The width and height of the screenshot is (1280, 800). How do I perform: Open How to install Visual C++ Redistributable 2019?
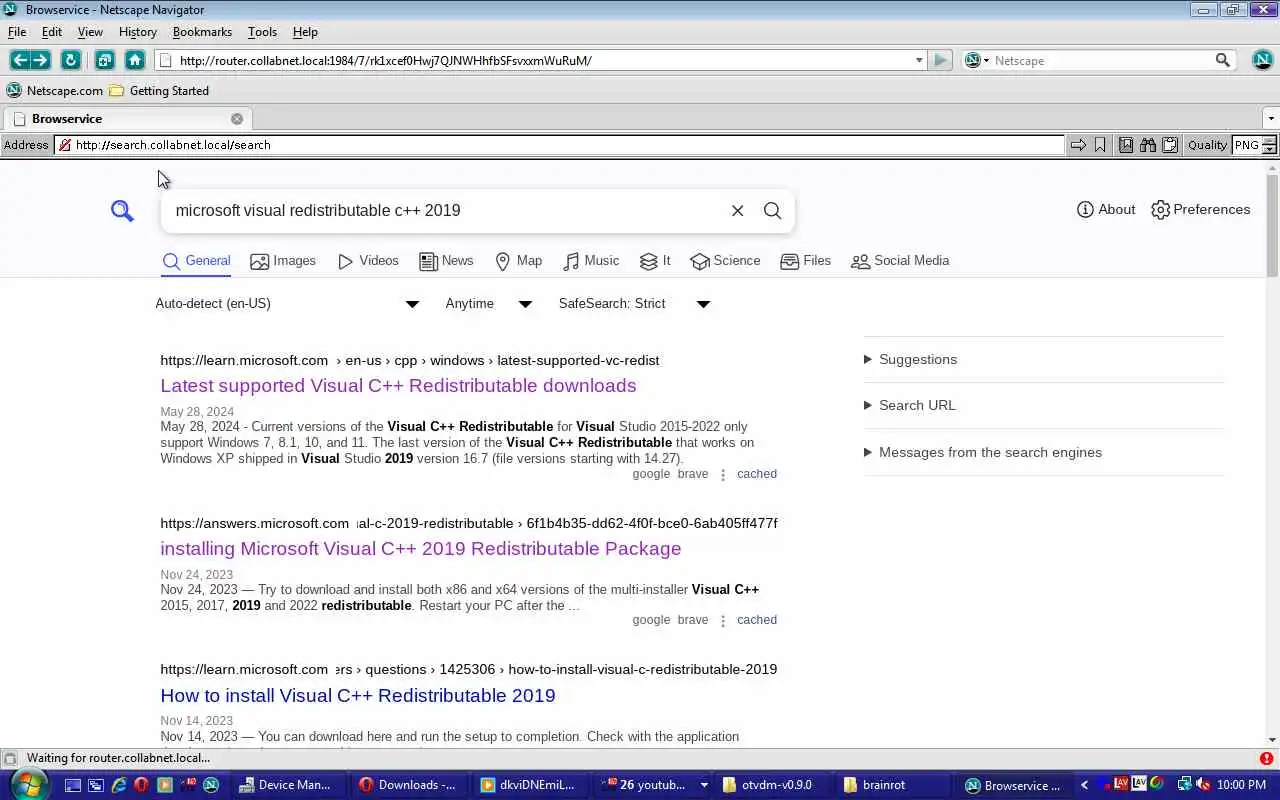pyautogui.click(x=357, y=696)
